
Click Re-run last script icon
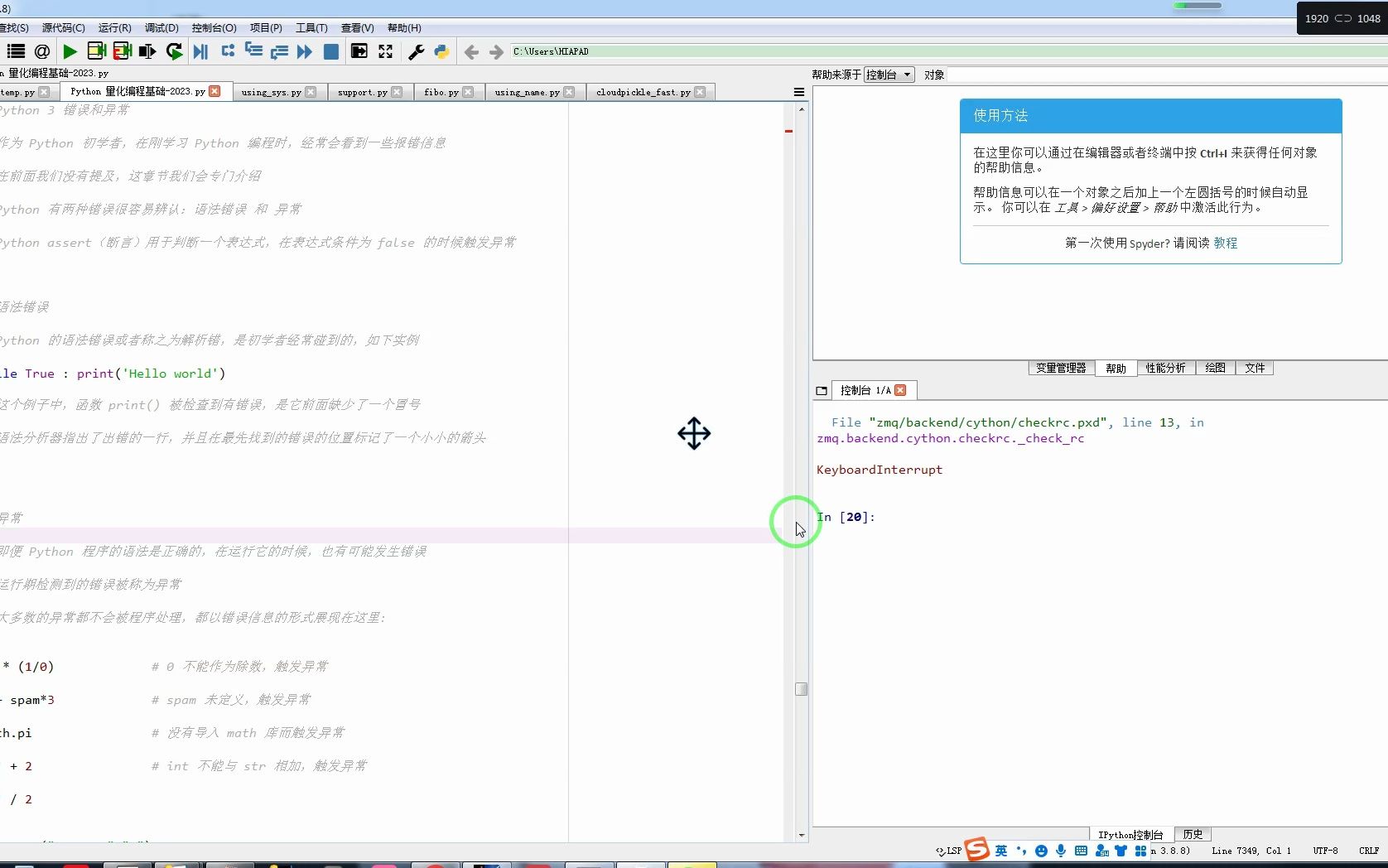(x=174, y=51)
